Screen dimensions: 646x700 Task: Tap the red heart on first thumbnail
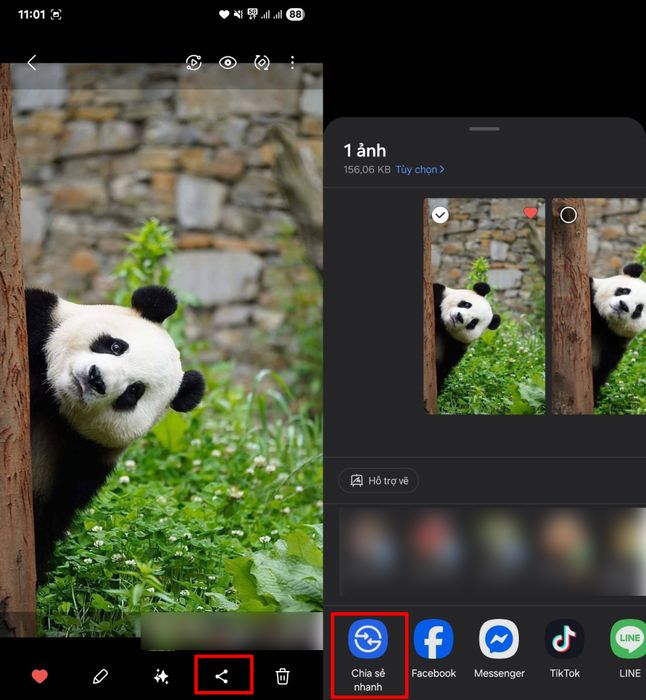(x=530, y=212)
